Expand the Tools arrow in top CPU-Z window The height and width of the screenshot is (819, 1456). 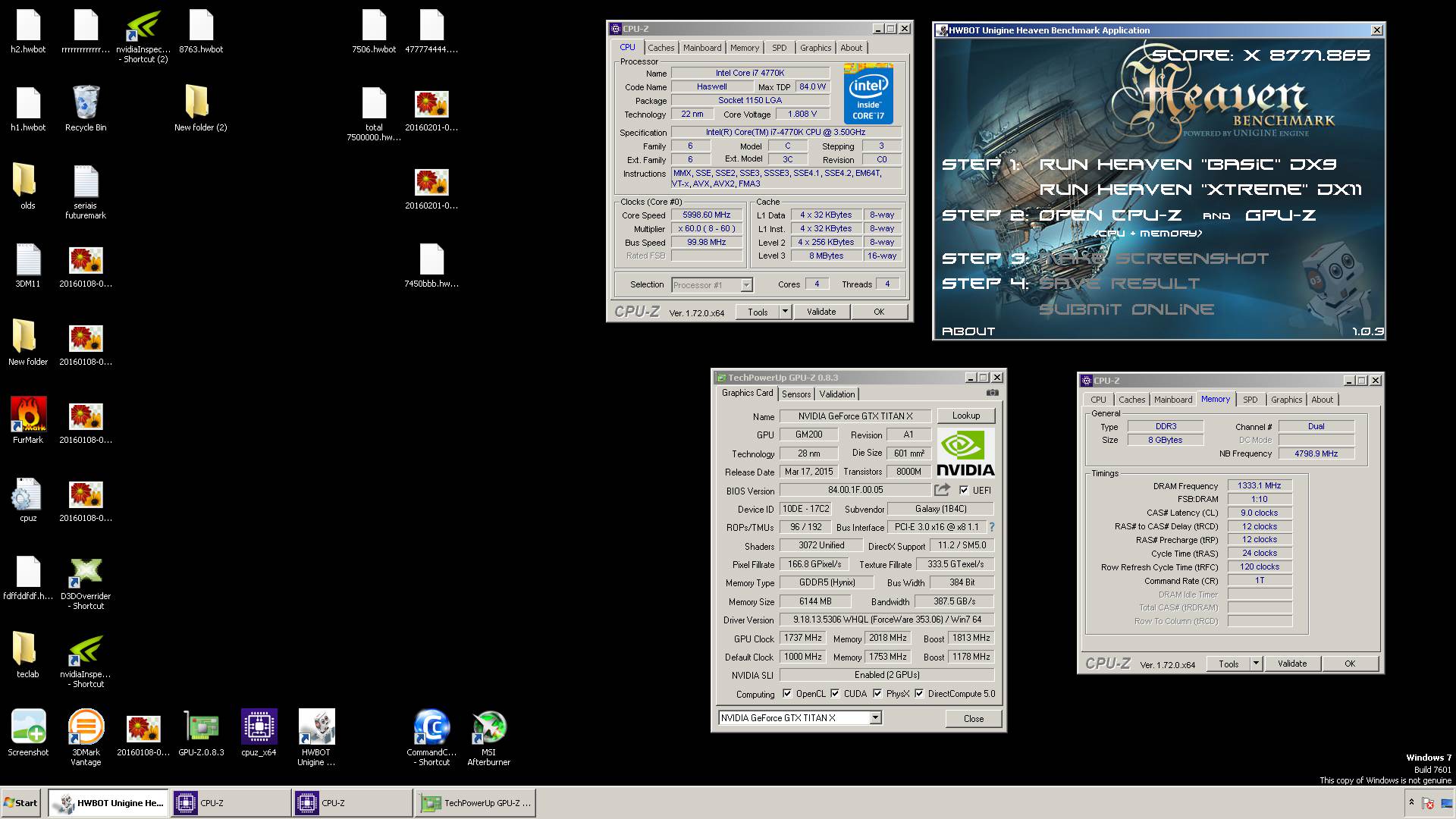tap(785, 312)
